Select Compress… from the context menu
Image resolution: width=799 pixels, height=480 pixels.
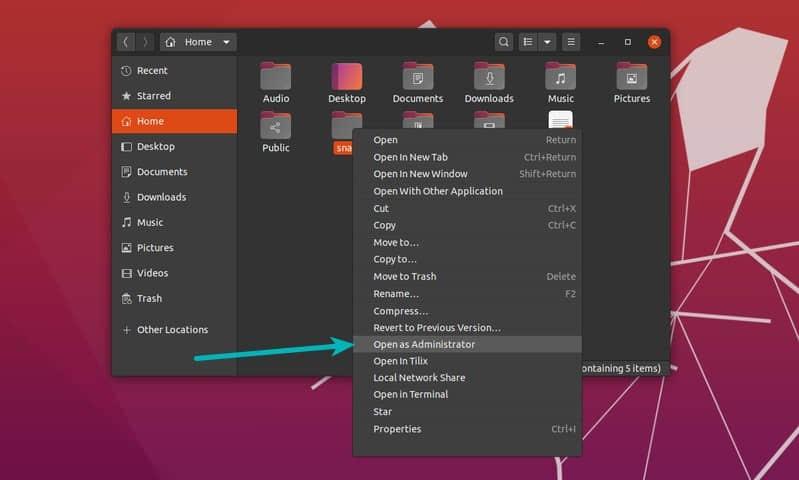[400, 311]
